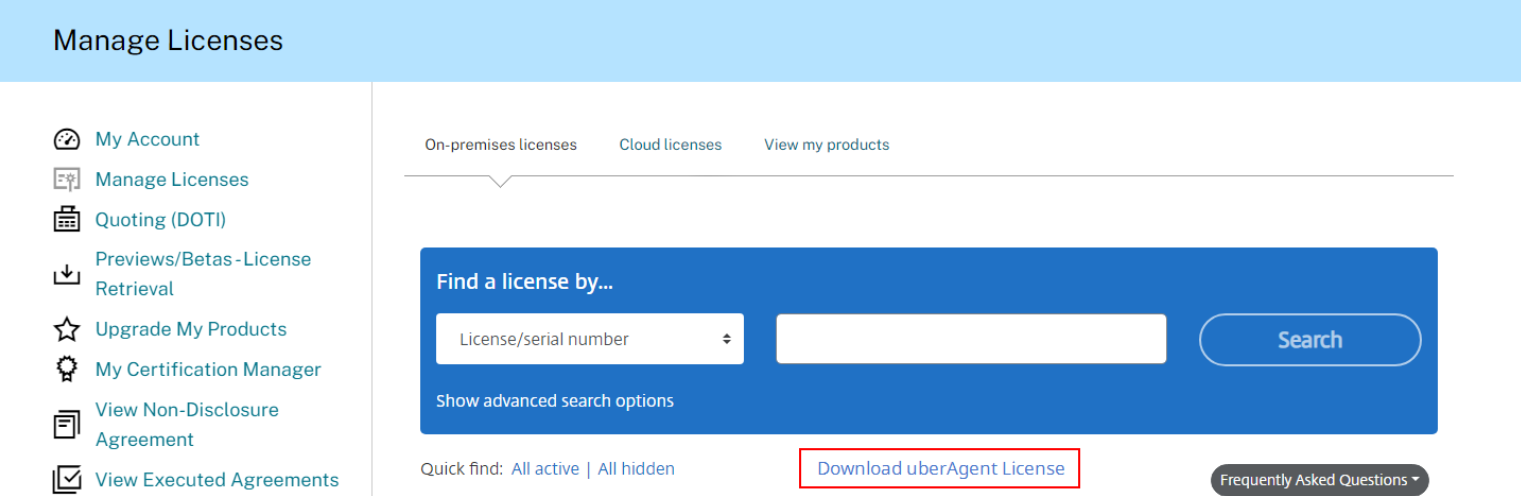Open the License/serial number dropdown

tap(589, 339)
